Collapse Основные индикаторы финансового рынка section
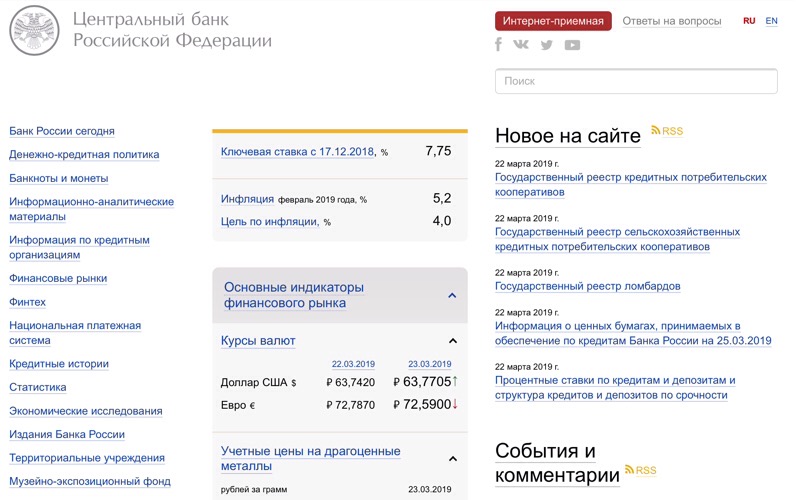The width and height of the screenshot is (800, 500). [x=452, y=295]
